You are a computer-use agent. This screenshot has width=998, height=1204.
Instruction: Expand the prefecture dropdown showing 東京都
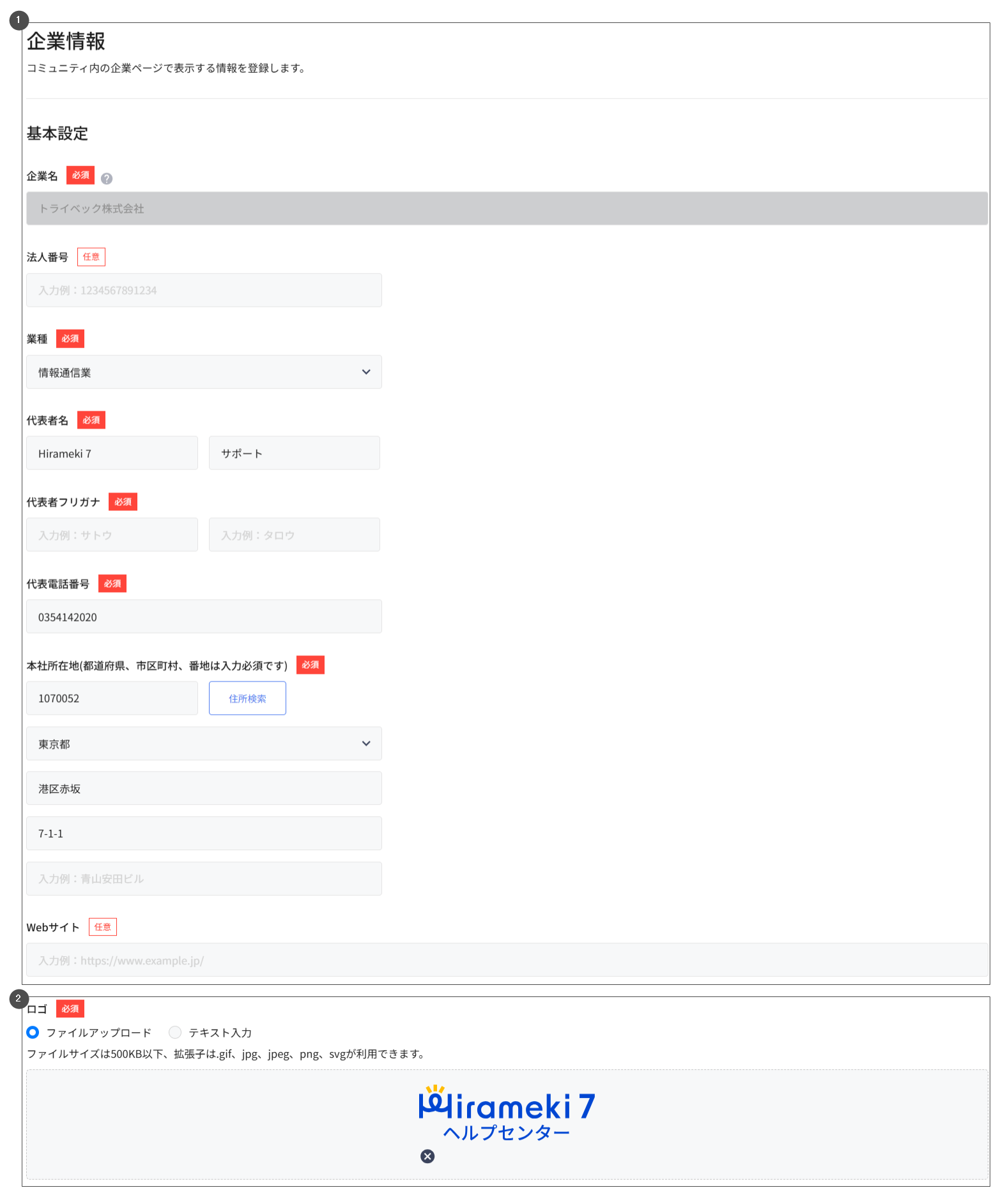pyautogui.click(x=204, y=743)
